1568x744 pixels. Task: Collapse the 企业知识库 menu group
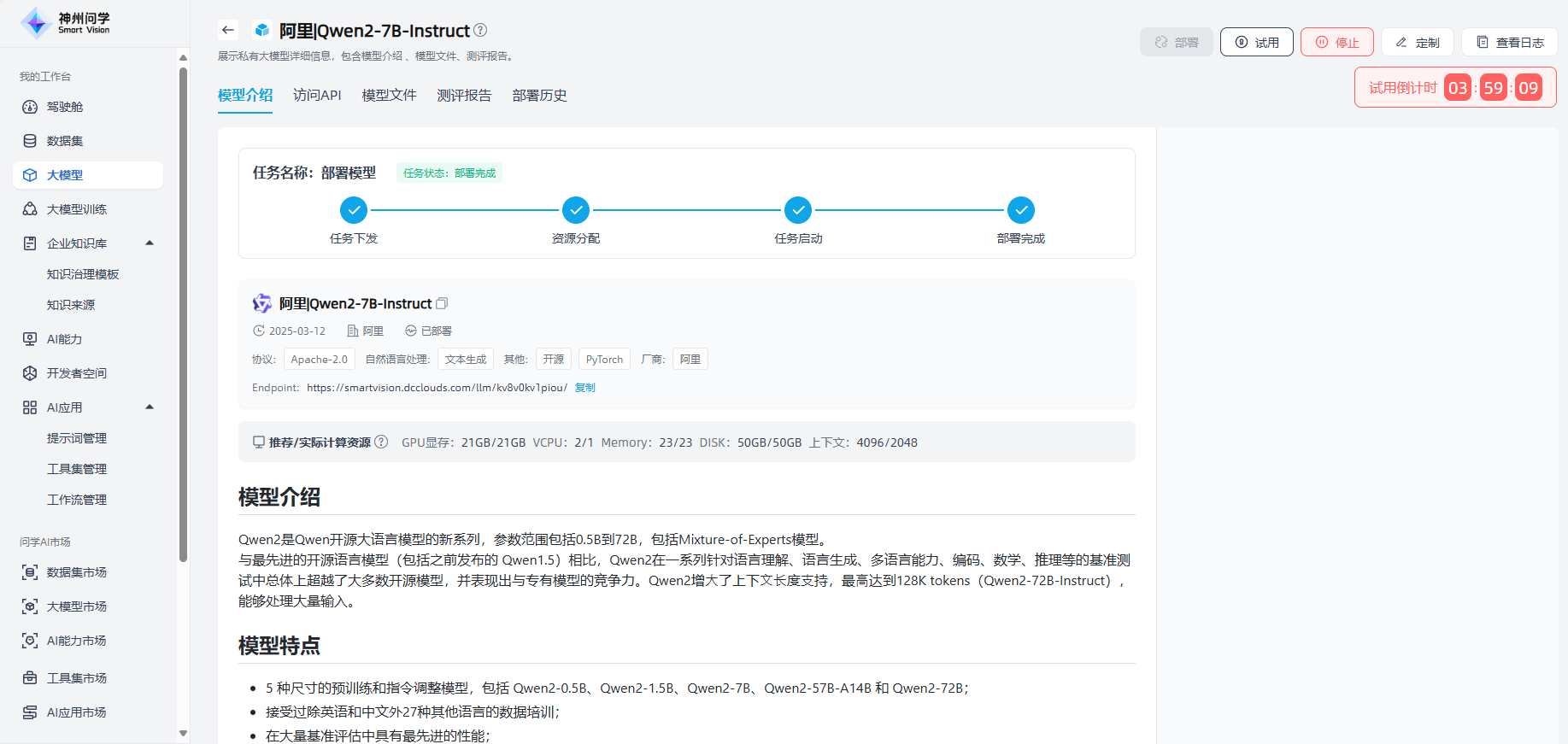pos(150,243)
